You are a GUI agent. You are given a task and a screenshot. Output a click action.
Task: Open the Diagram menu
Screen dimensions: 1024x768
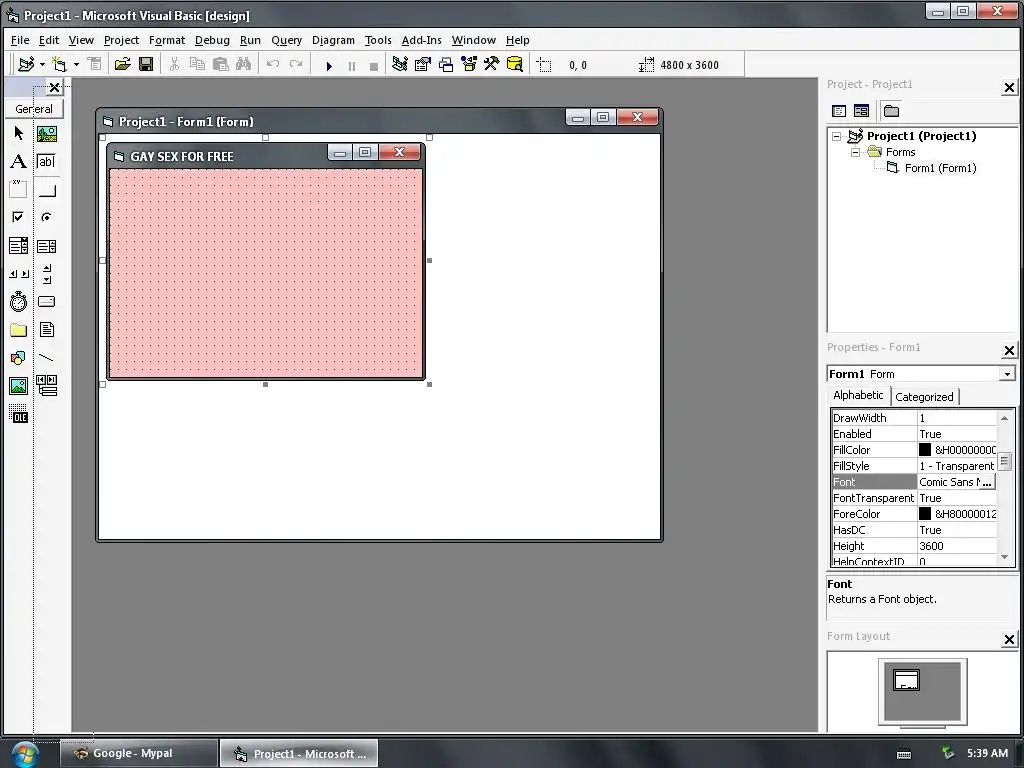pyautogui.click(x=333, y=40)
